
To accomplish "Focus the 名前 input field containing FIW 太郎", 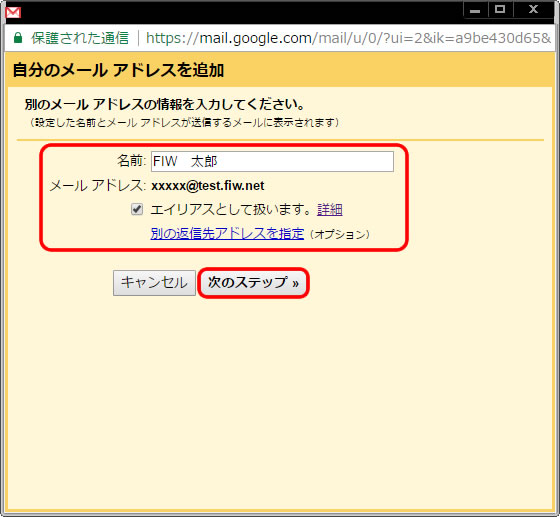I will click(272, 161).
